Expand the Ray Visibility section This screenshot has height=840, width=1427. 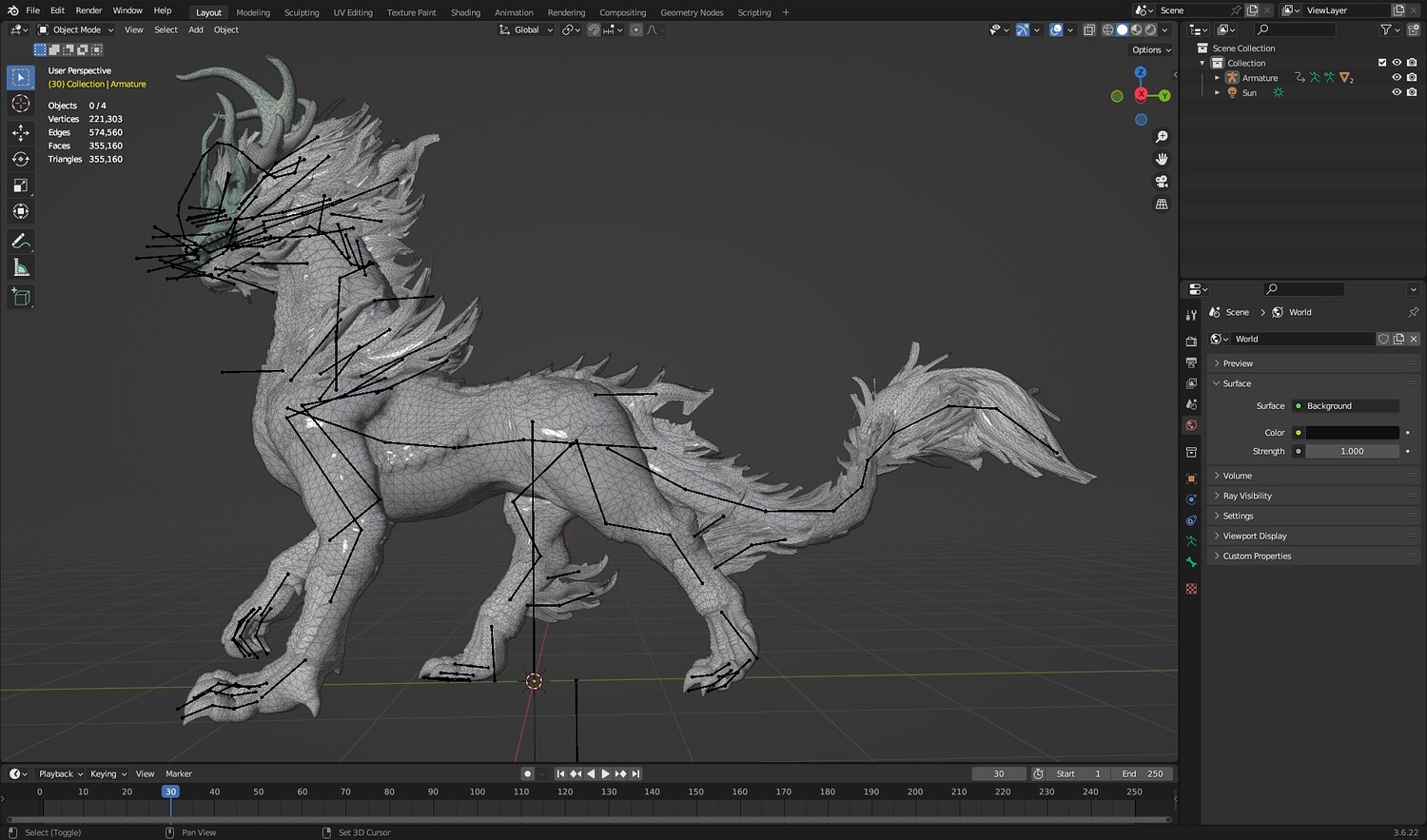coord(1246,496)
